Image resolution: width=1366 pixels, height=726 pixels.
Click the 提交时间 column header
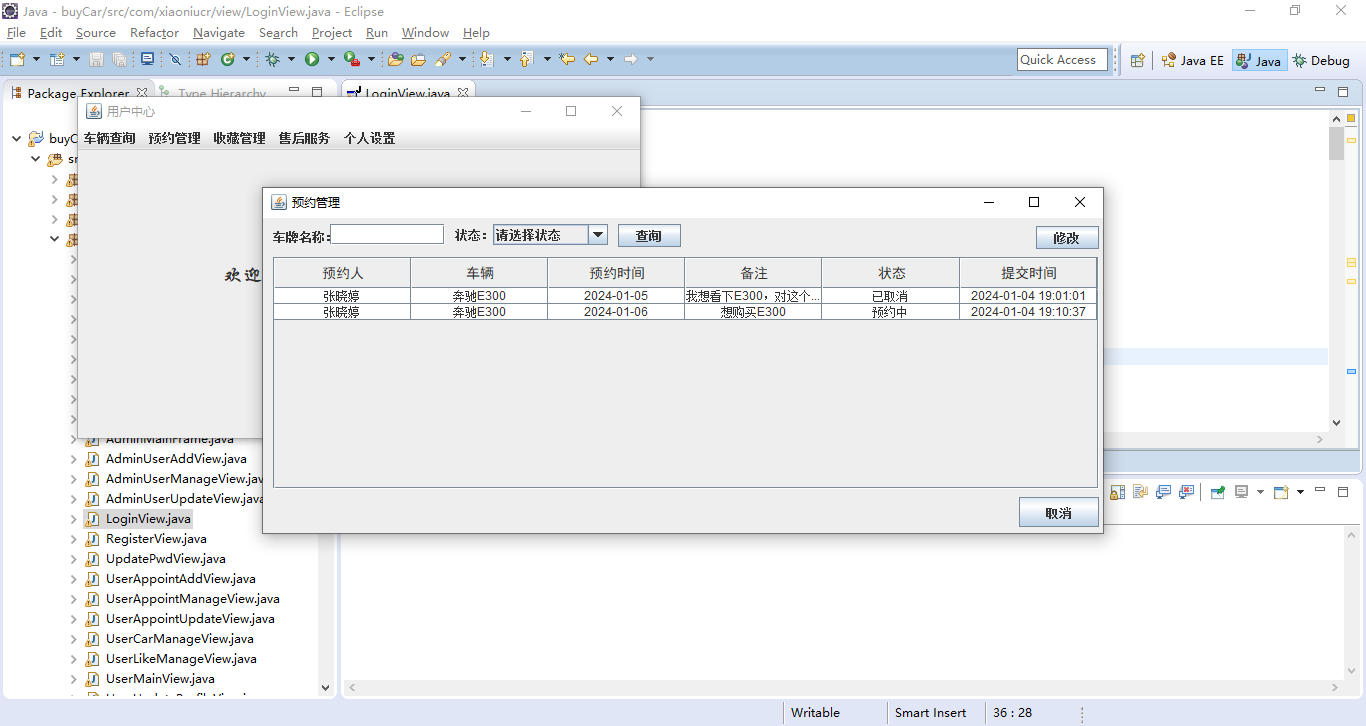tap(1028, 273)
